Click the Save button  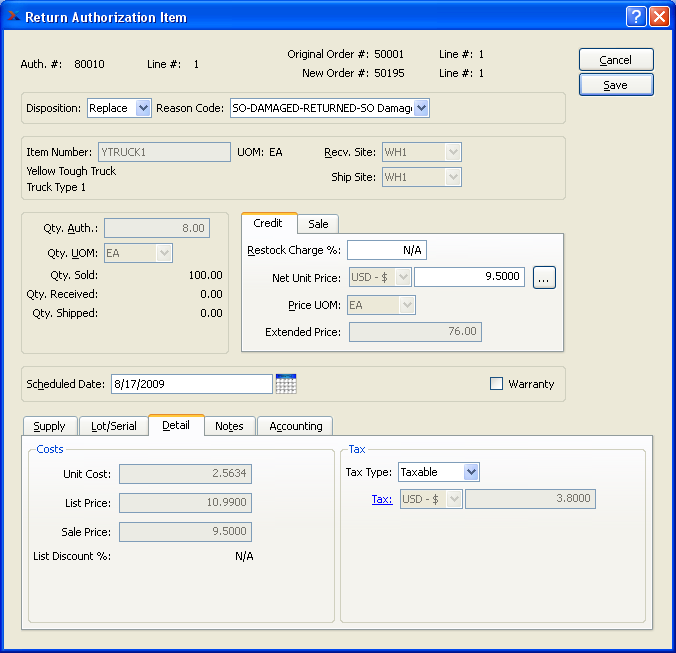(616, 85)
